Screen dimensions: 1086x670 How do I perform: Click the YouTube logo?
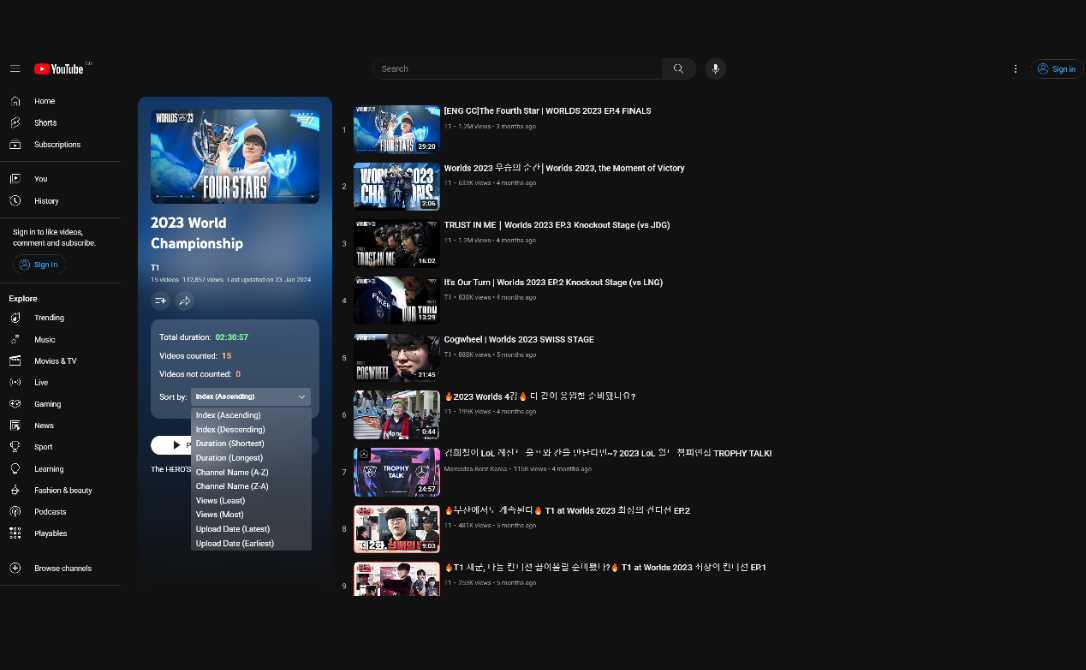click(x=59, y=69)
